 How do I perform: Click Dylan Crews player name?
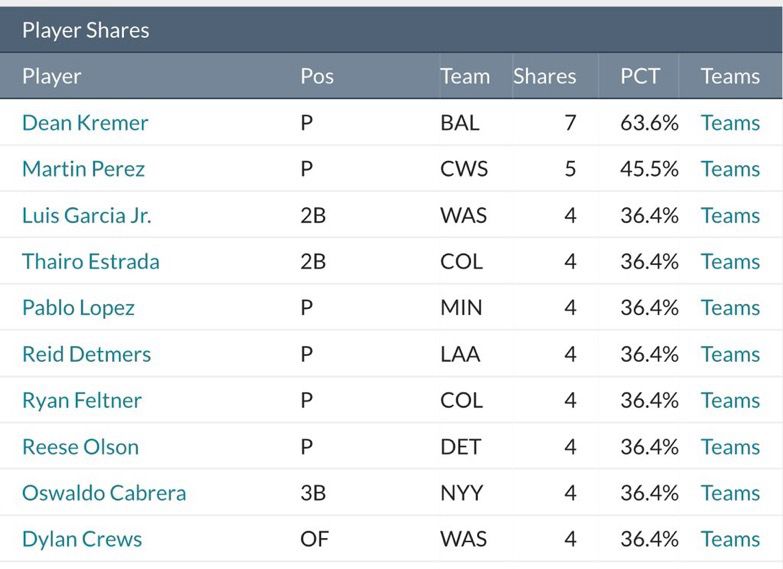(x=82, y=539)
